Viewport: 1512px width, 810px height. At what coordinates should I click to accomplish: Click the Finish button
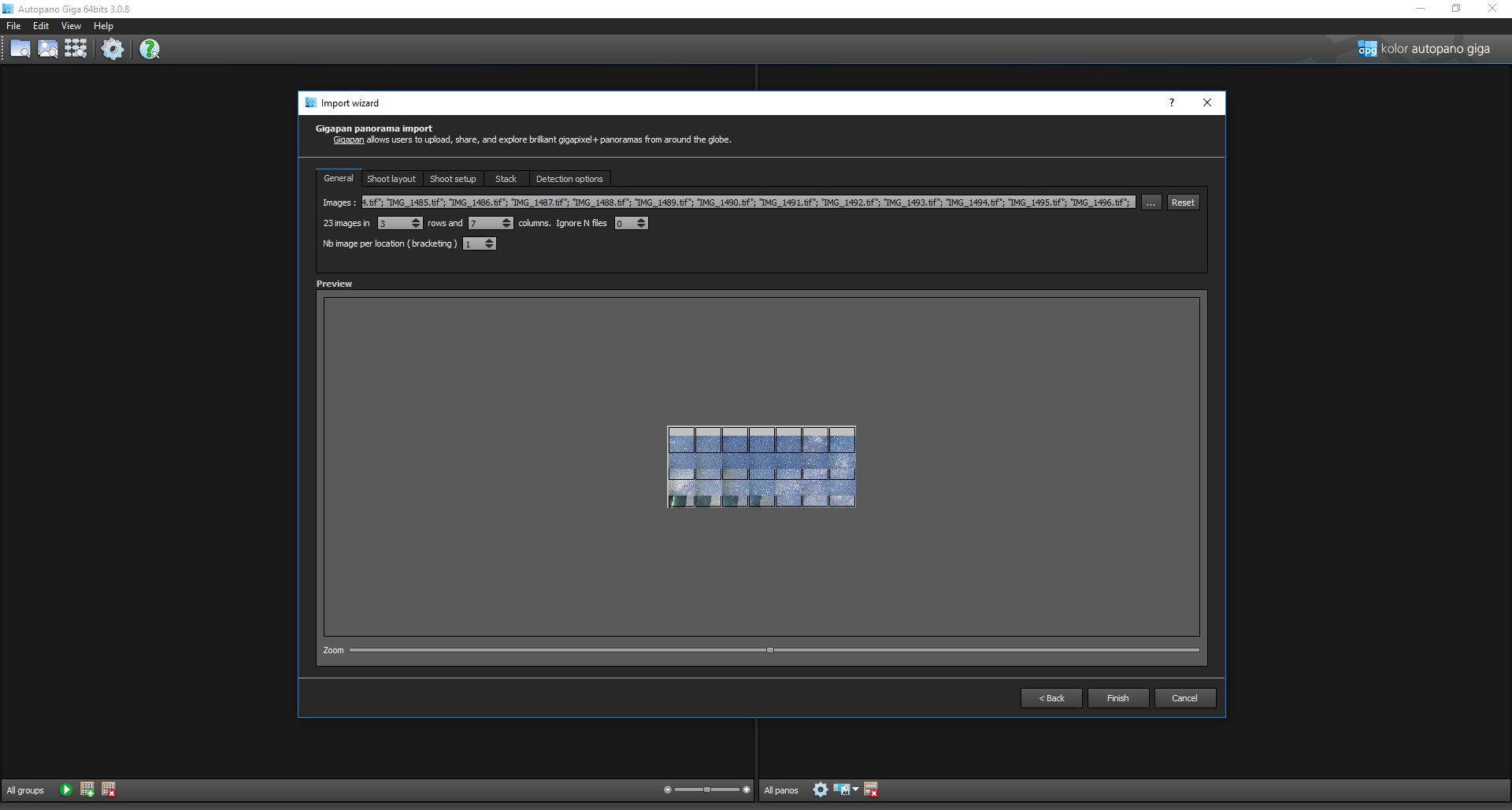tap(1117, 698)
